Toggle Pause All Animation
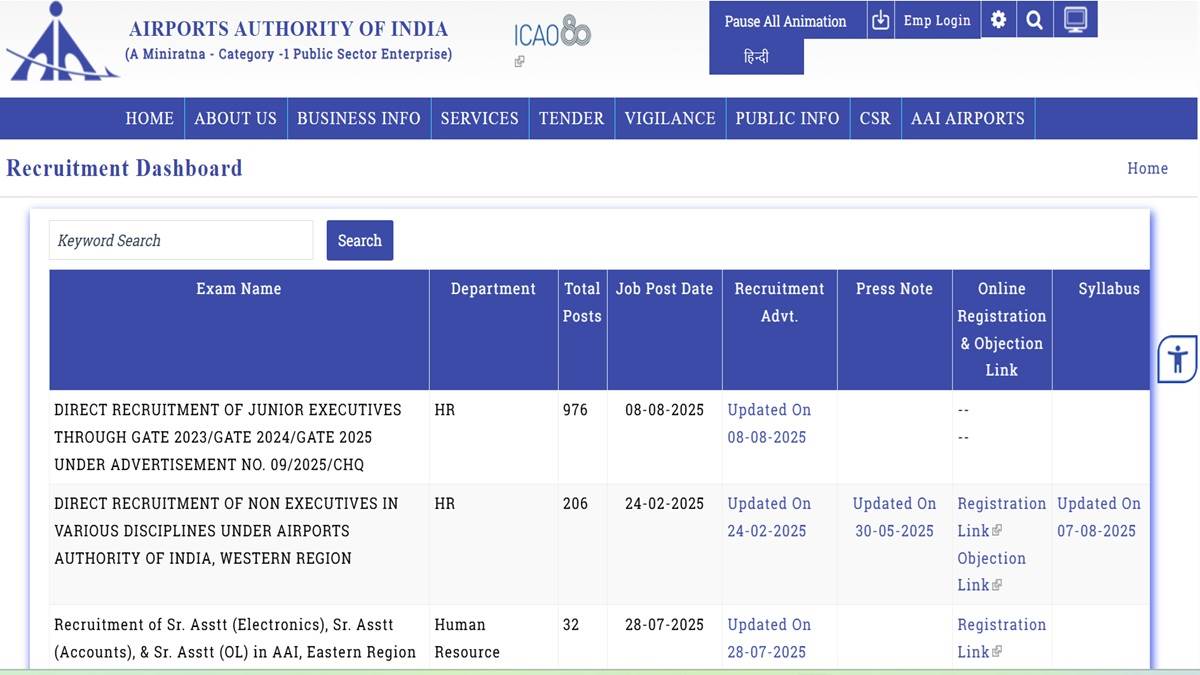The width and height of the screenshot is (1200, 675). pos(785,21)
